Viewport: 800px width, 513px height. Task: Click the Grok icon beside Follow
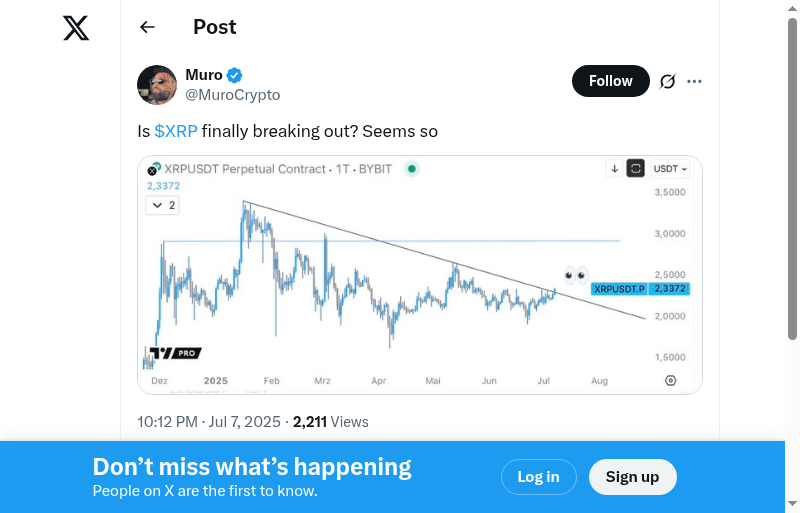pos(668,81)
